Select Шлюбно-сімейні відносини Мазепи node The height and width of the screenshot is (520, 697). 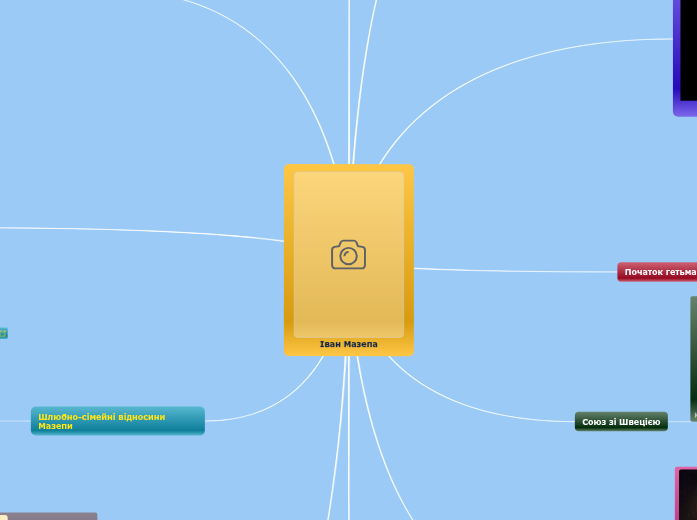click(x=117, y=421)
